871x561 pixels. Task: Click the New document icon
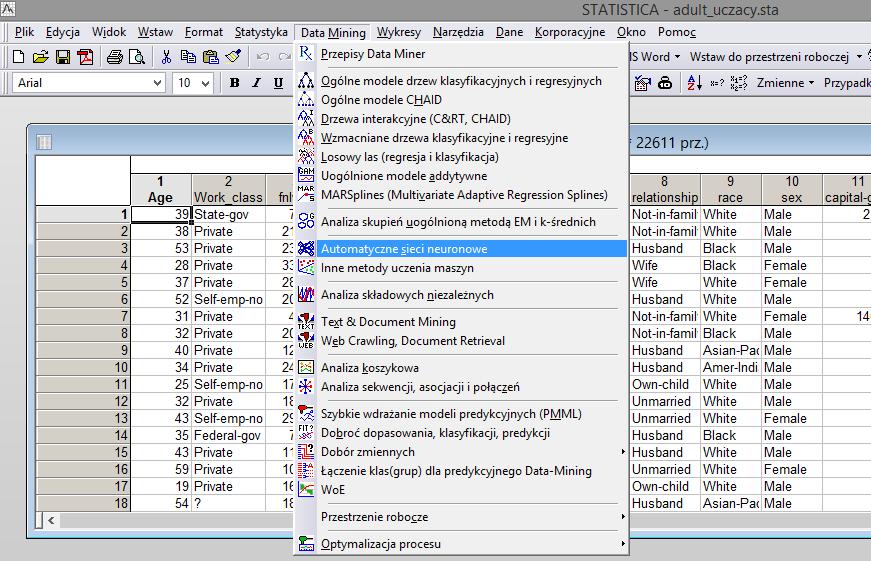tap(18, 57)
